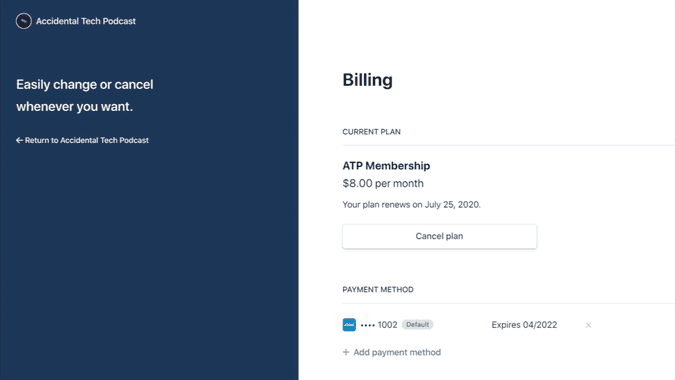Select the Default badge on the card
Viewport: 676px width, 380px height.
coord(417,324)
